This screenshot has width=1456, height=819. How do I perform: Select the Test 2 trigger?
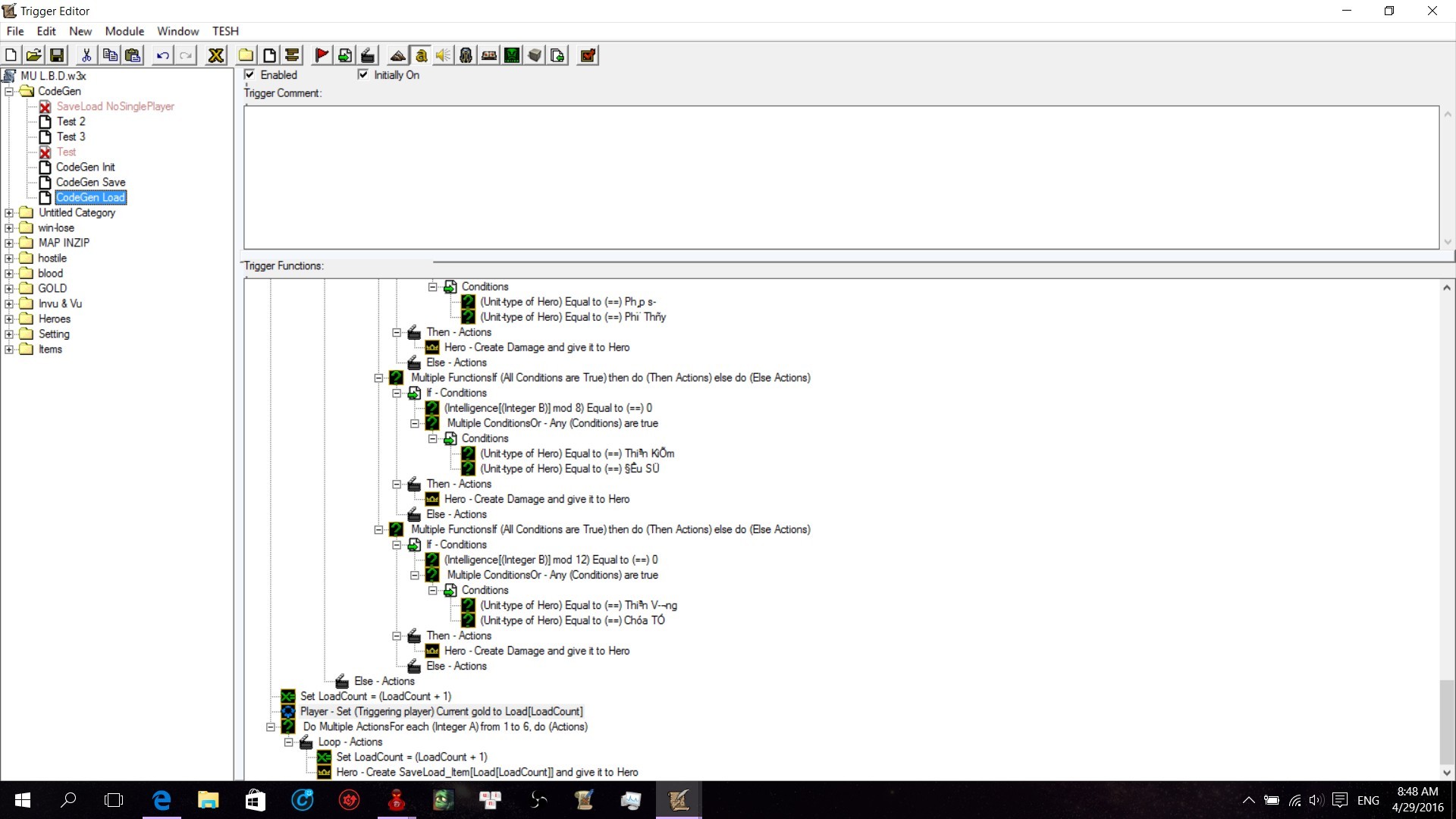(x=71, y=121)
